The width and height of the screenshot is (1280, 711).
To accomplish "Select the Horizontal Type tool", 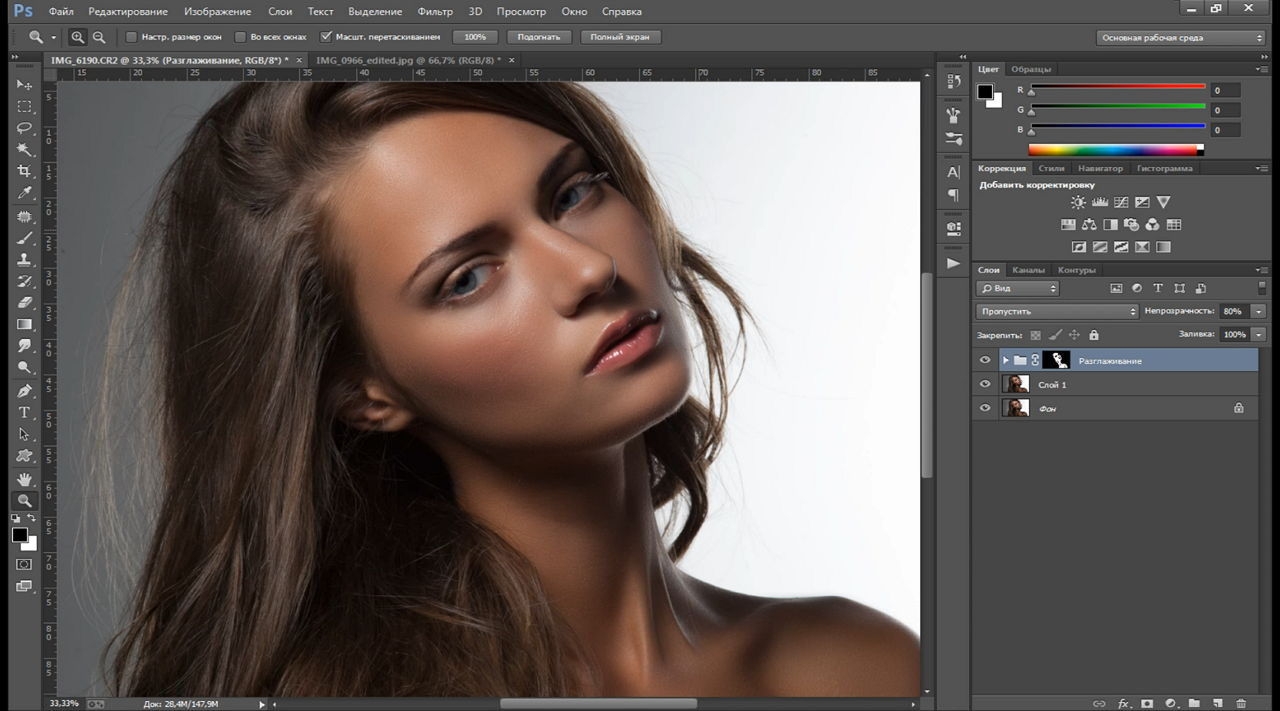I will [x=25, y=412].
